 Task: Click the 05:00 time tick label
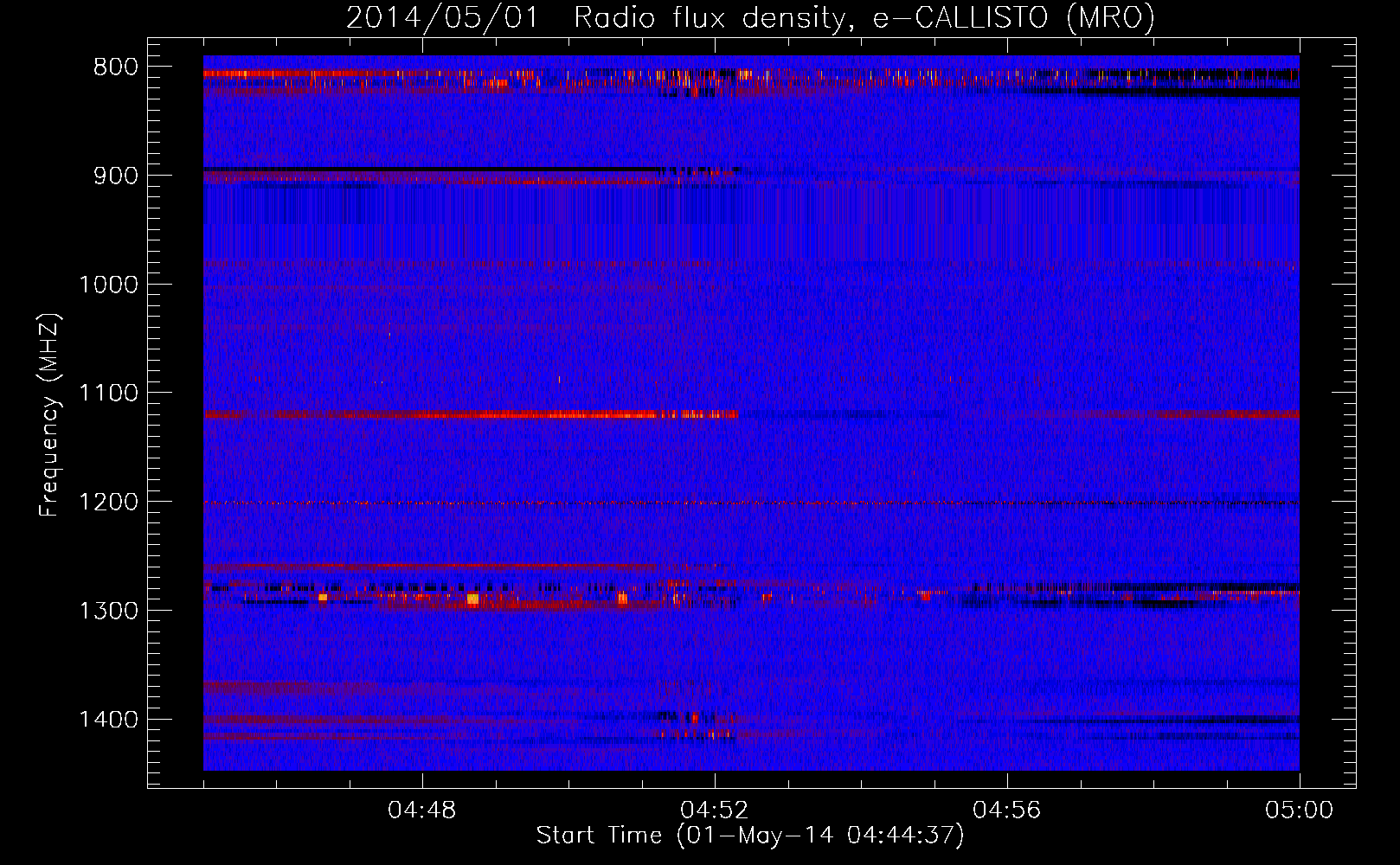pos(1299,811)
